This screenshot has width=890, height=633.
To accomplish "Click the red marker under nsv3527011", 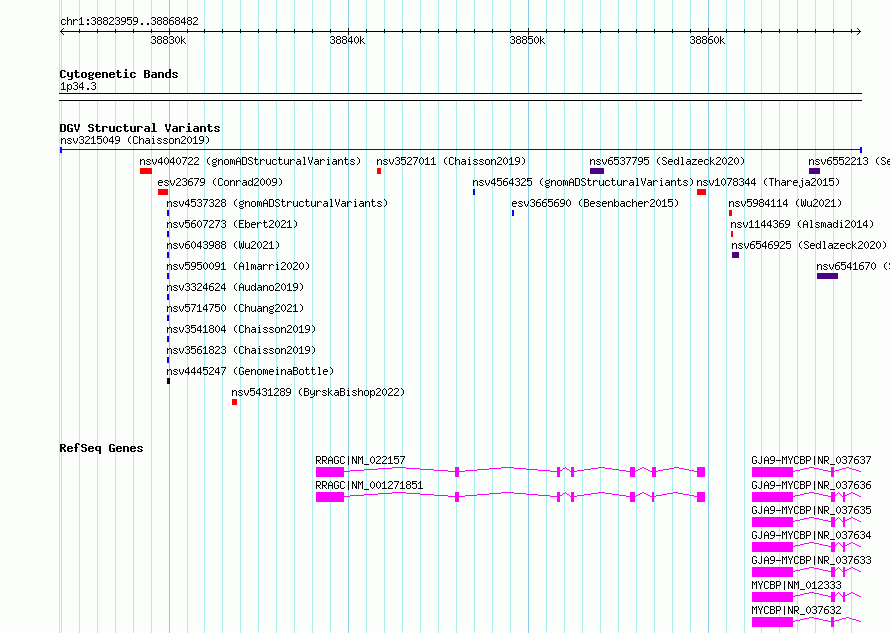I will coord(379,171).
